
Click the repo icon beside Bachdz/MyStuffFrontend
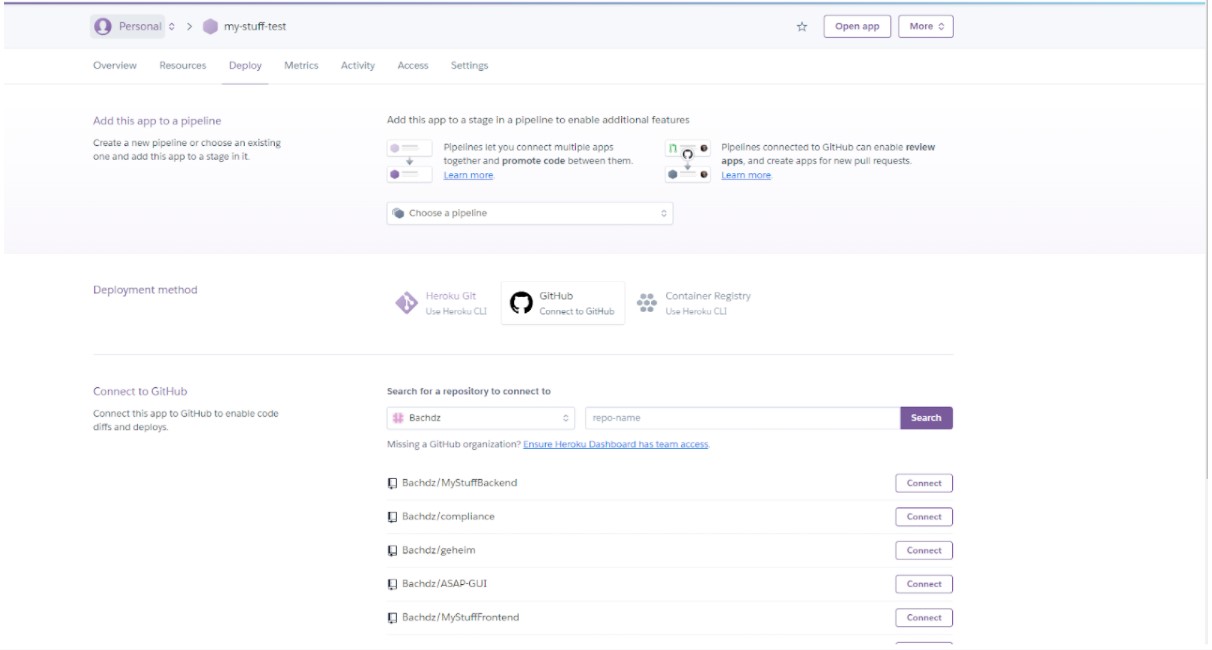pos(392,618)
